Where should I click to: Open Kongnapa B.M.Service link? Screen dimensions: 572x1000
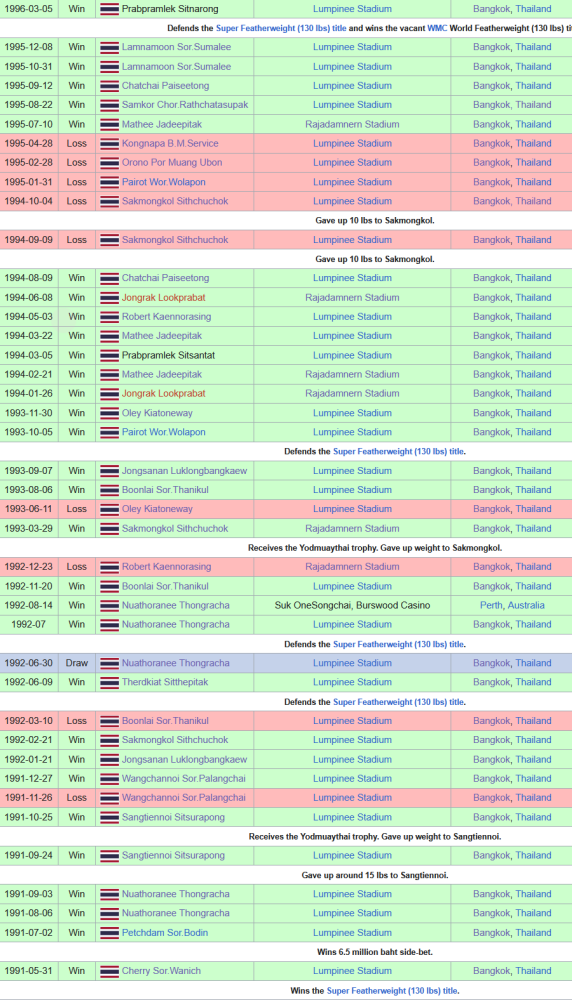170,143
